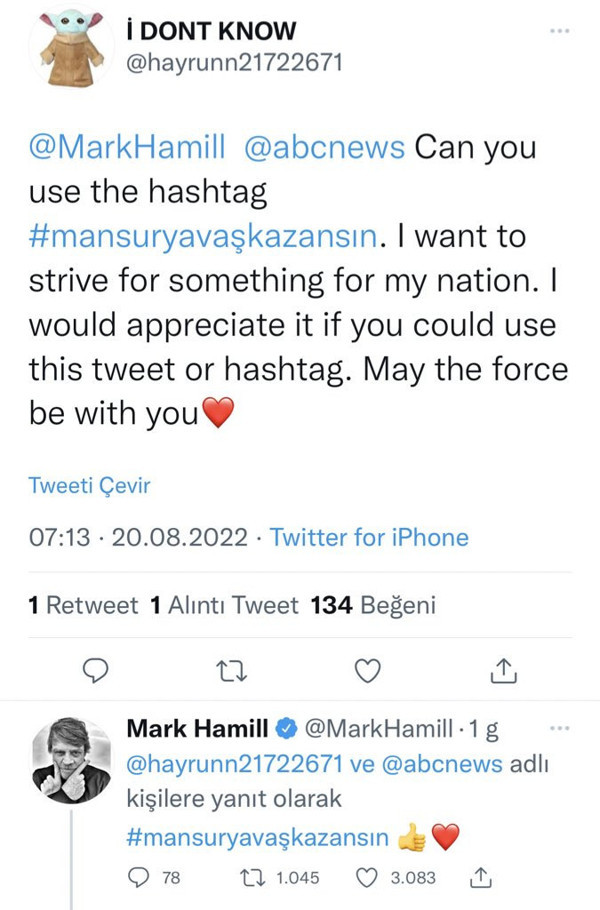This screenshot has height=910, width=600.
Task: Open the more options menu on the main tweet
Action: (x=558, y=30)
